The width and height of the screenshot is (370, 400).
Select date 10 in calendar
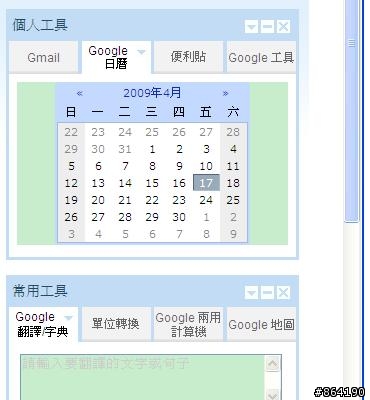206,166
